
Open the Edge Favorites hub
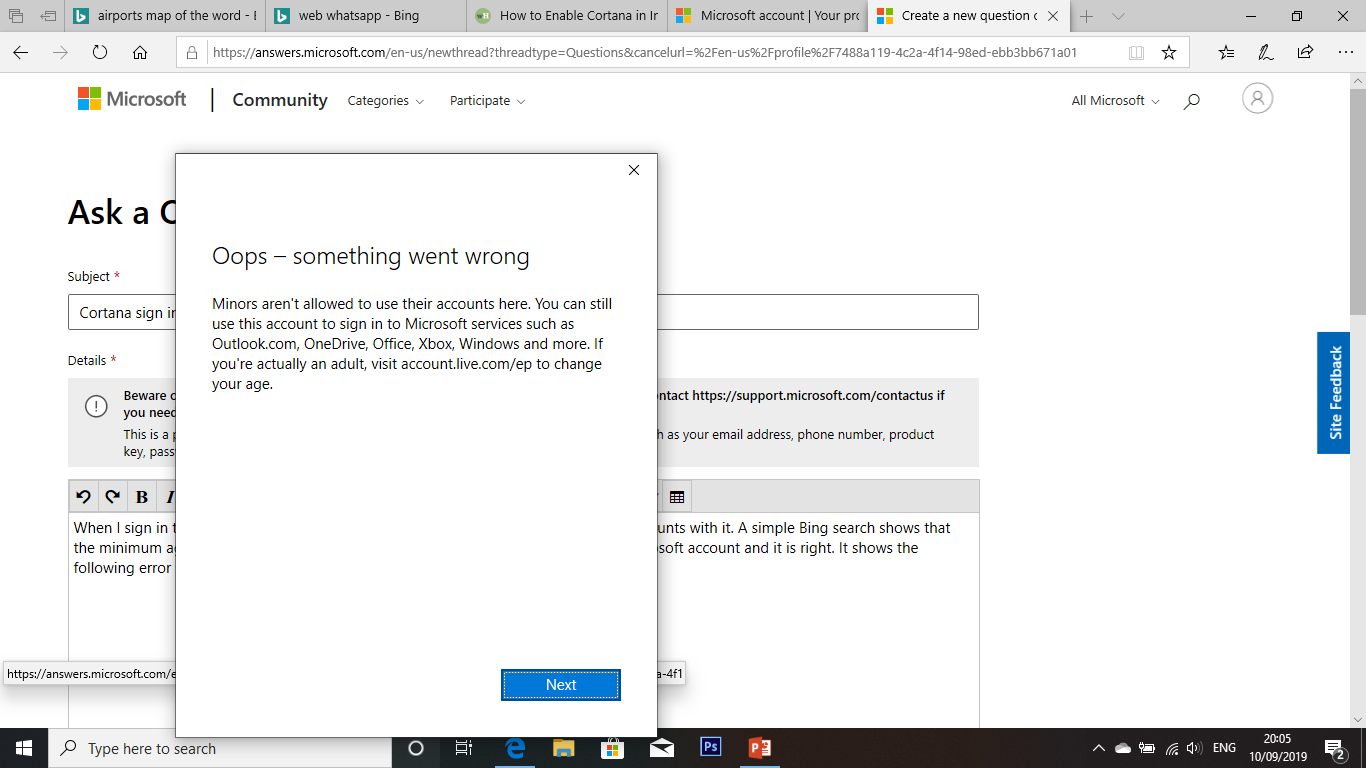coord(1227,53)
